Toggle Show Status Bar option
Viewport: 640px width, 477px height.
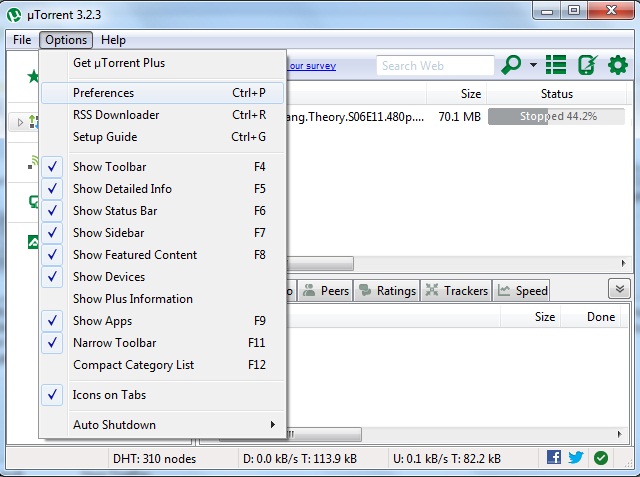pyautogui.click(x=162, y=211)
